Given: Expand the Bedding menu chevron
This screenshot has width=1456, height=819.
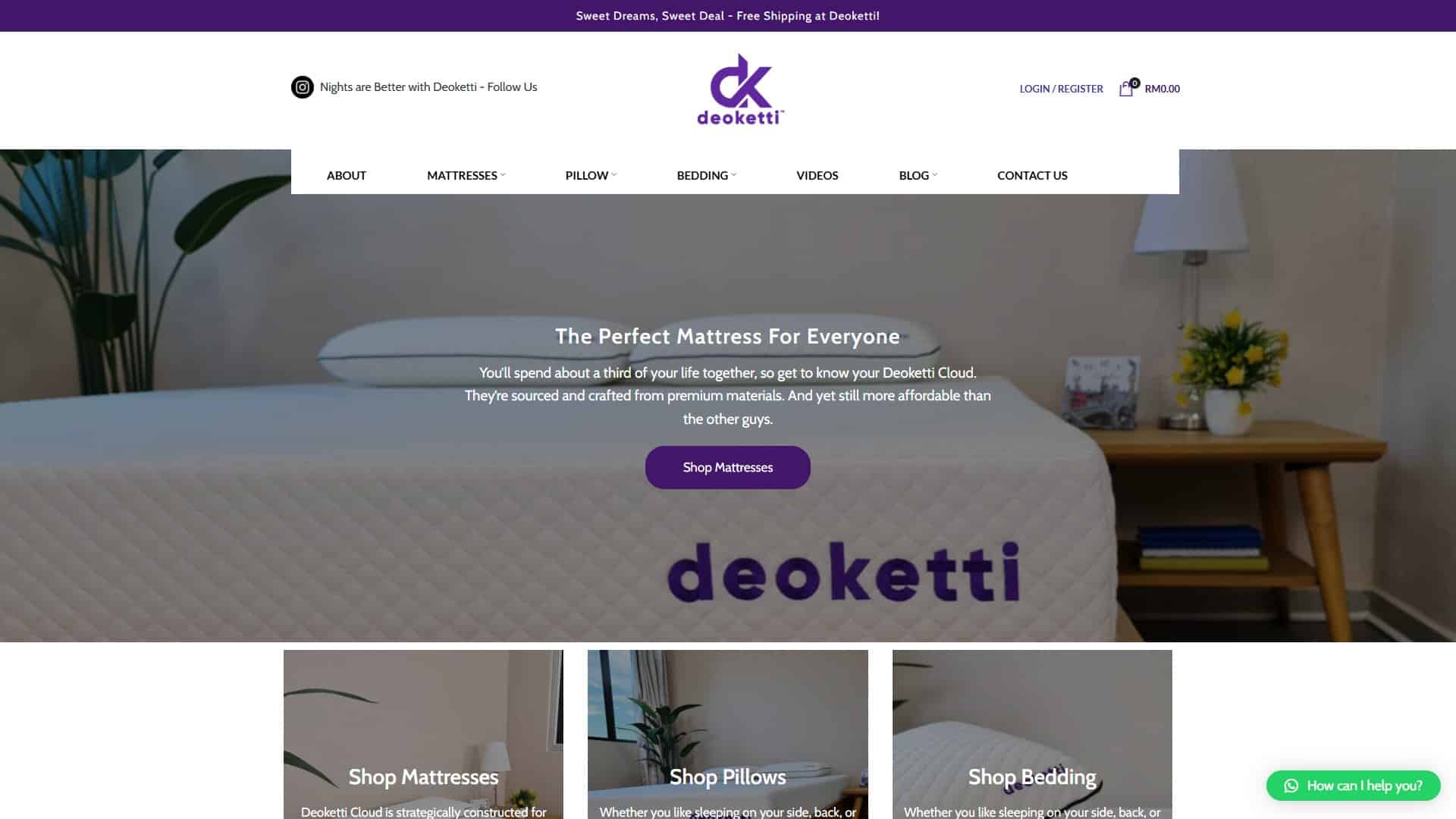Looking at the screenshot, I should [734, 175].
